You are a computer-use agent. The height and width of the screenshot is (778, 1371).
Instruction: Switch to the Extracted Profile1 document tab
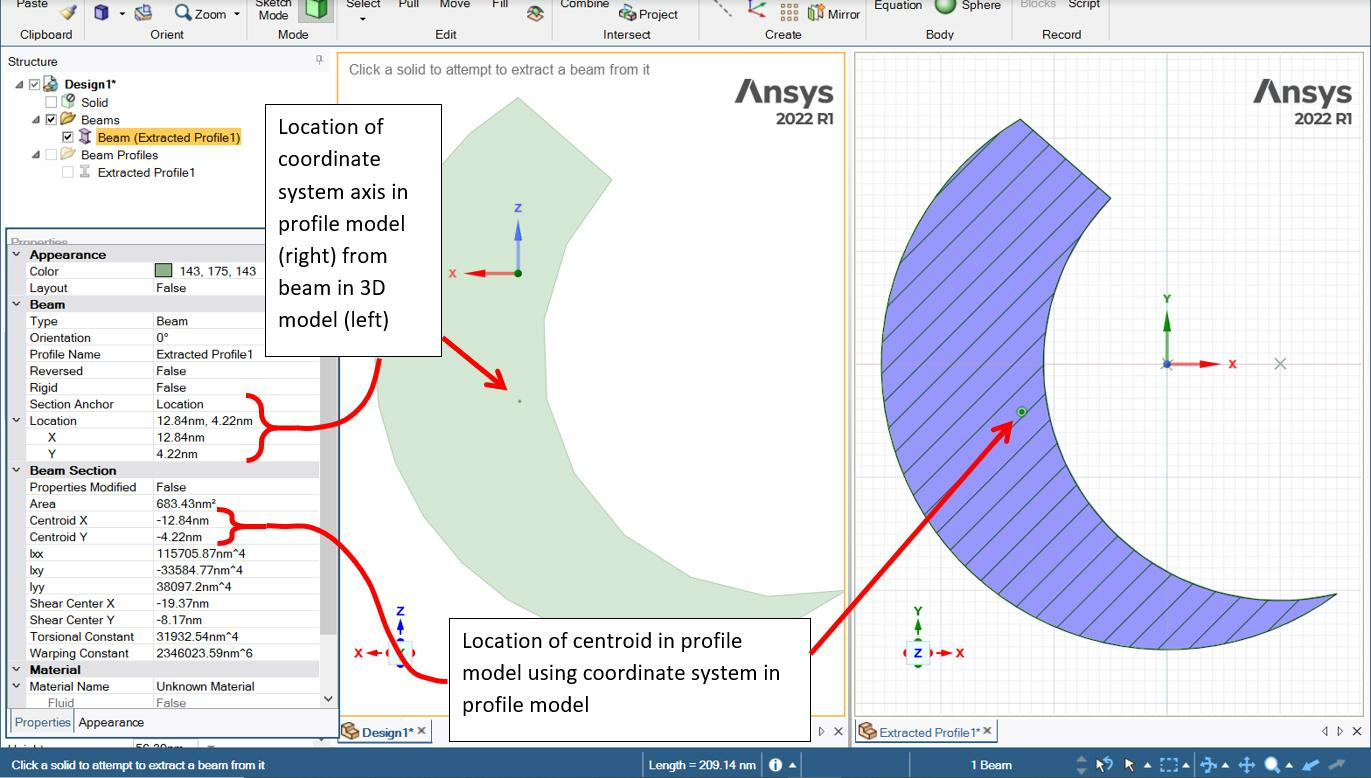927,732
